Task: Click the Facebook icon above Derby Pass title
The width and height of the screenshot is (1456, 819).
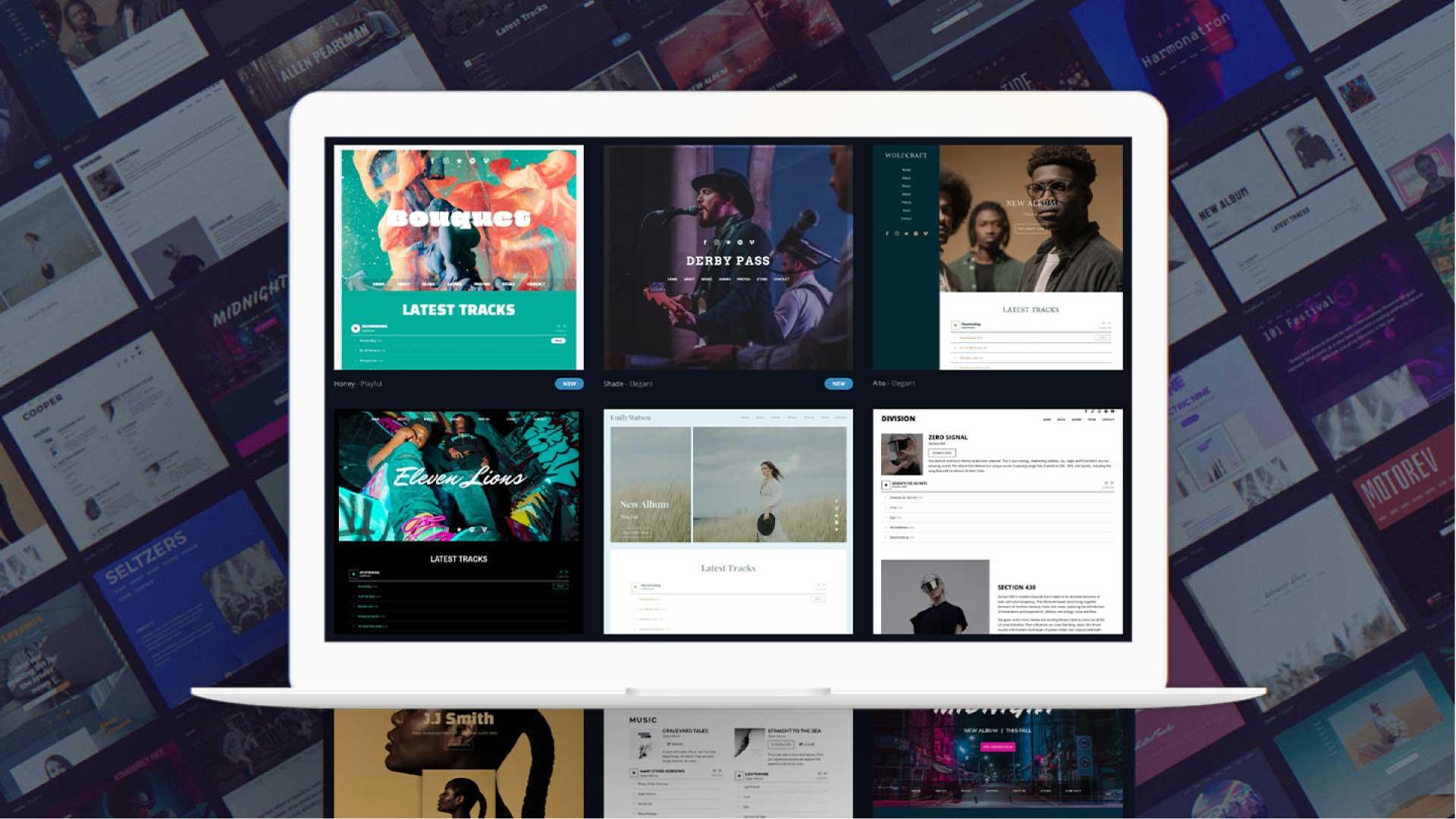Action: 704,243
